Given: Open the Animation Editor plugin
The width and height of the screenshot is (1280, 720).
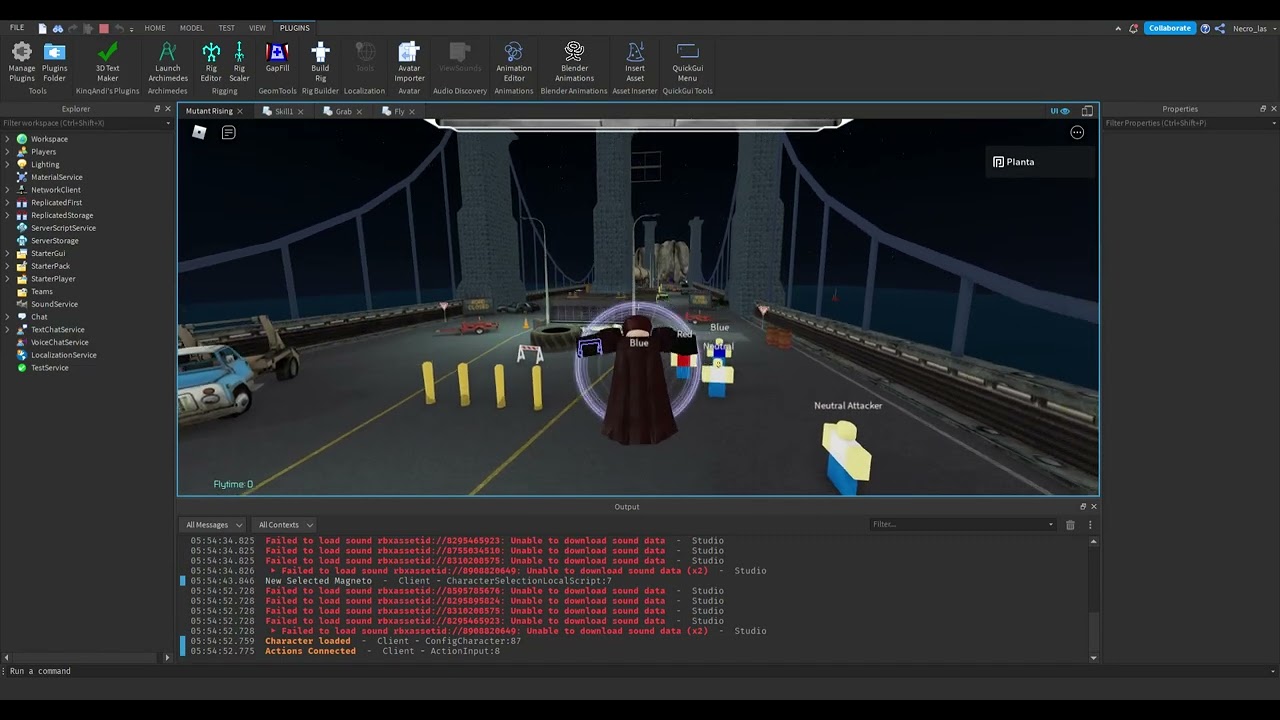Looking at the screenshot, I should [513, 62].
